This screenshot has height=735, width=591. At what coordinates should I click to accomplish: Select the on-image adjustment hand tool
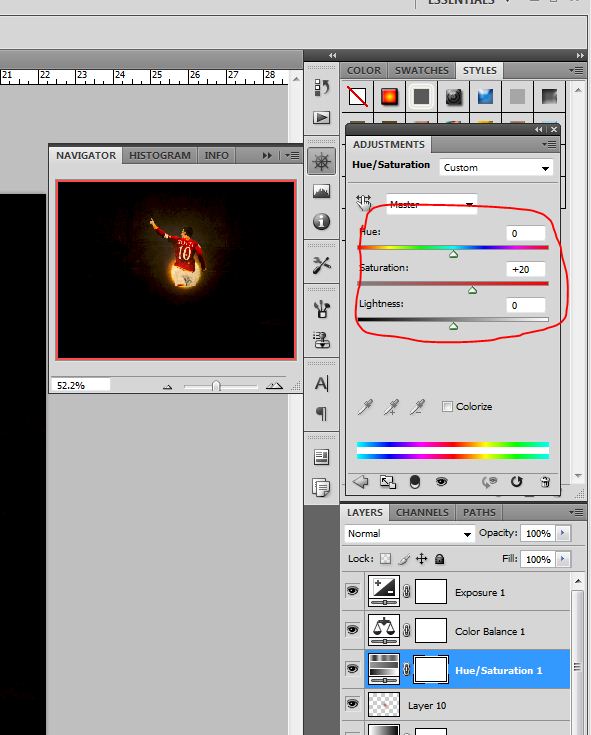363,203
